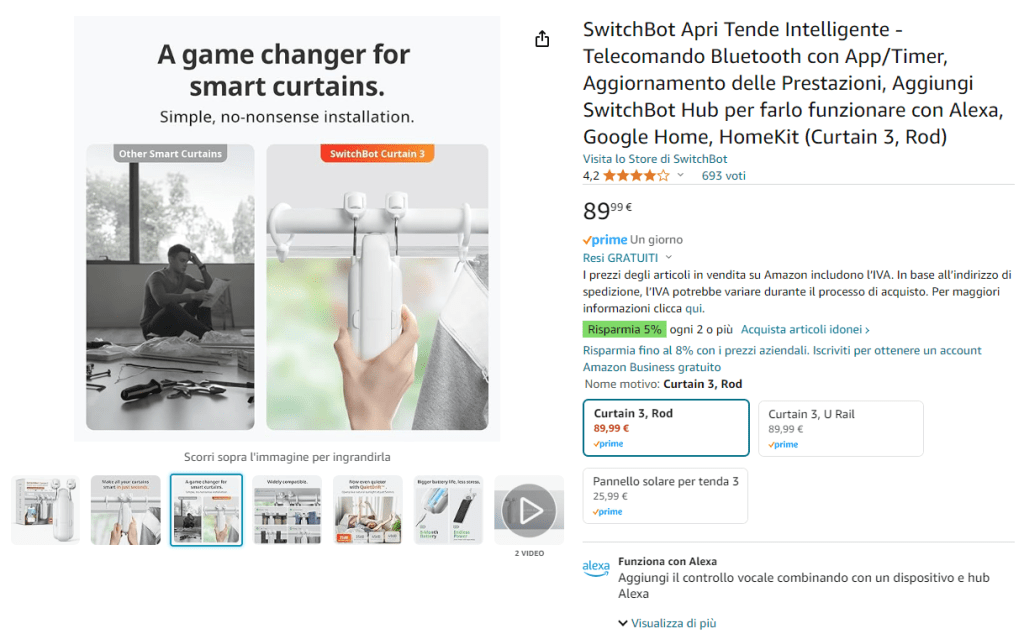This screenshot has width=1024, height=639.
Task: Click the Alexa logo icon
Action: tap(596, 569)
